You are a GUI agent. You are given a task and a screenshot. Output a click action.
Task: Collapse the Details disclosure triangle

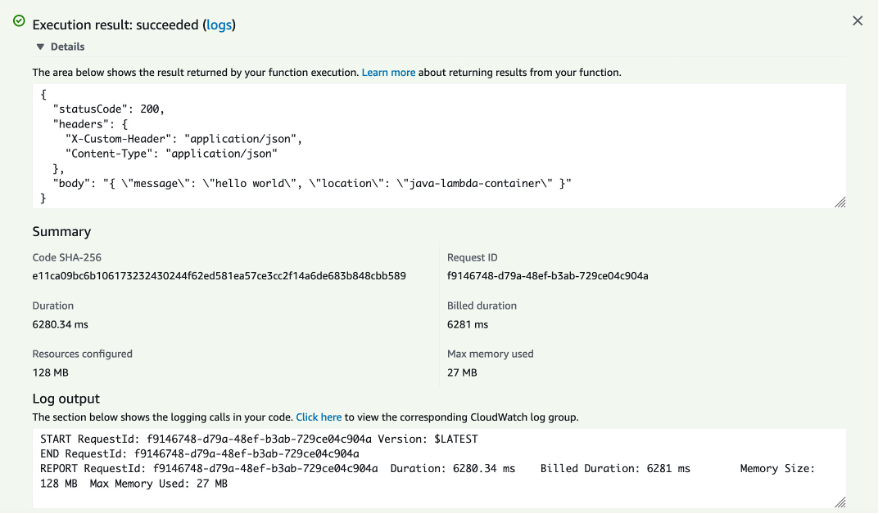tap(41, 47)
